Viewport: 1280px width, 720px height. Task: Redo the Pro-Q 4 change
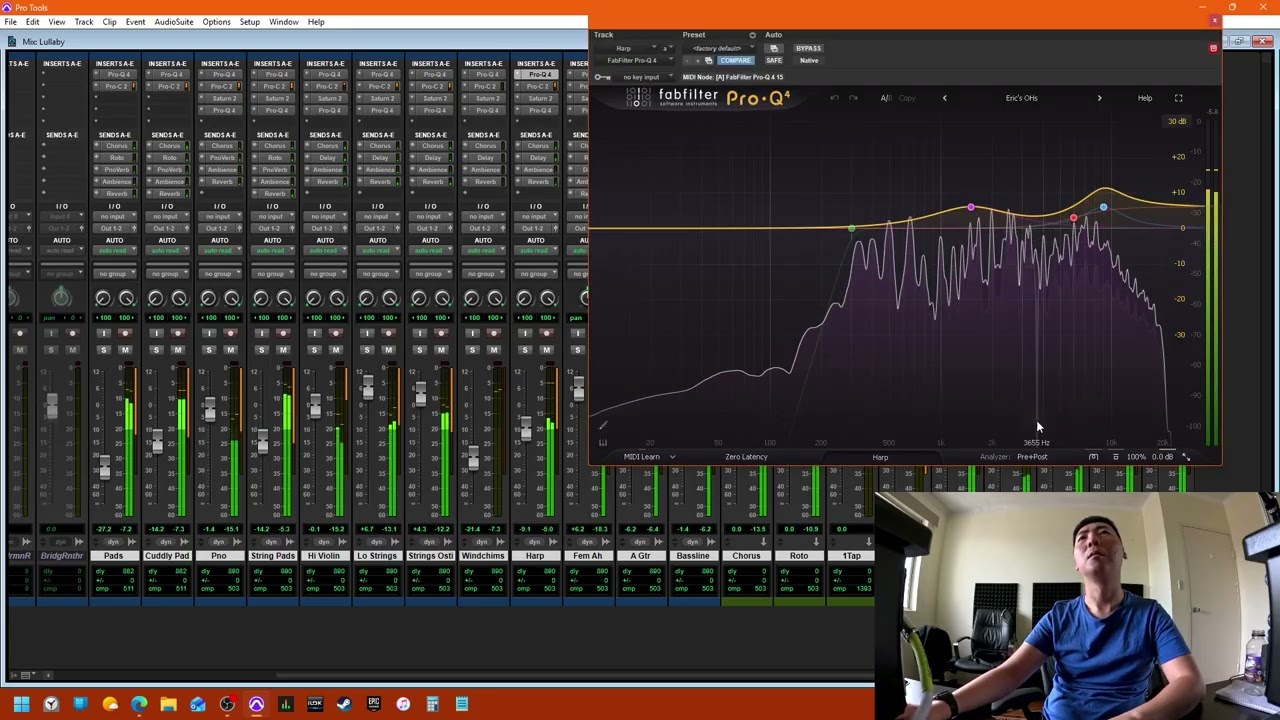click(853, 98)
